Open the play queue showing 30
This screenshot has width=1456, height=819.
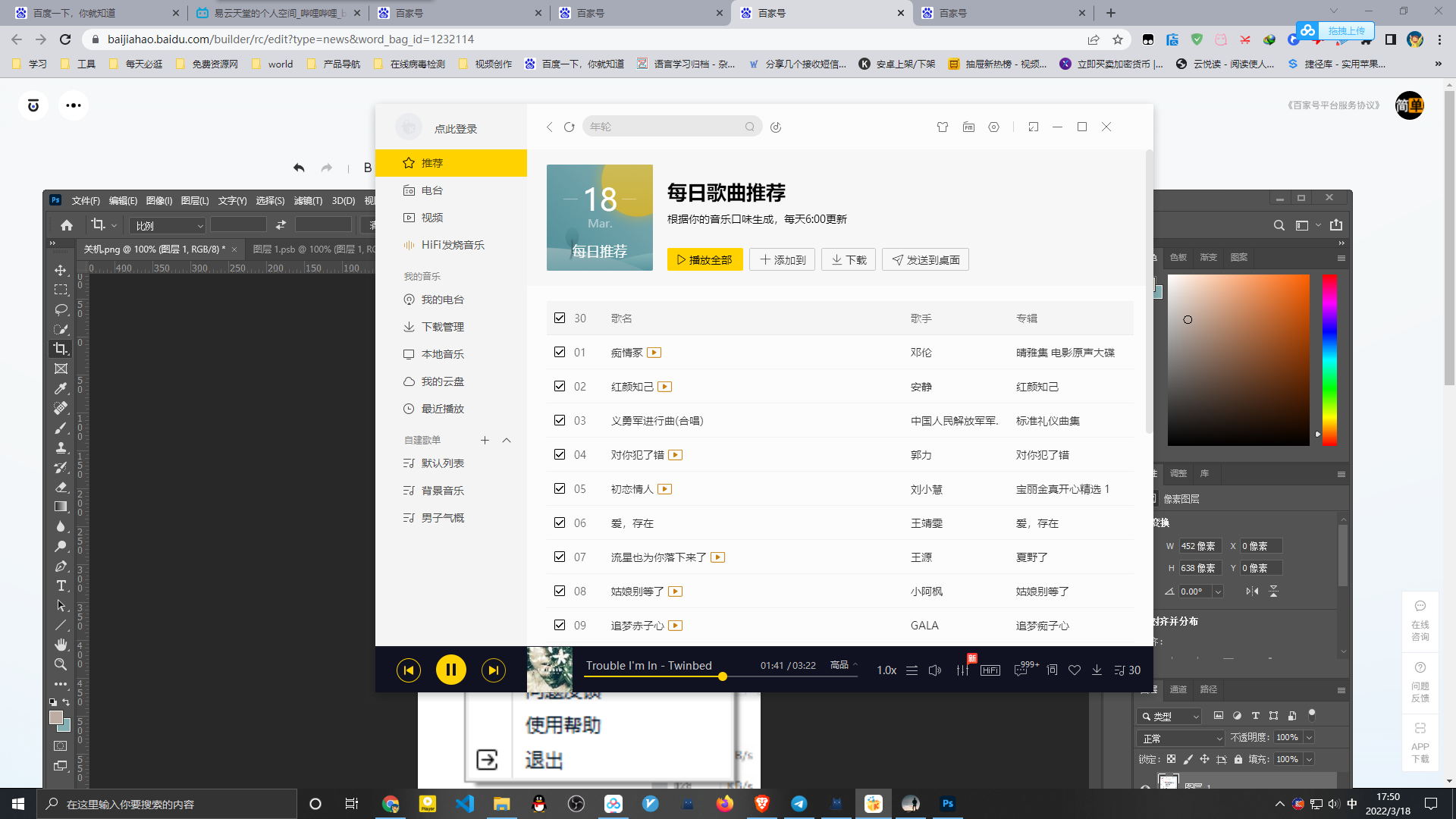[x=1127, y=670]
